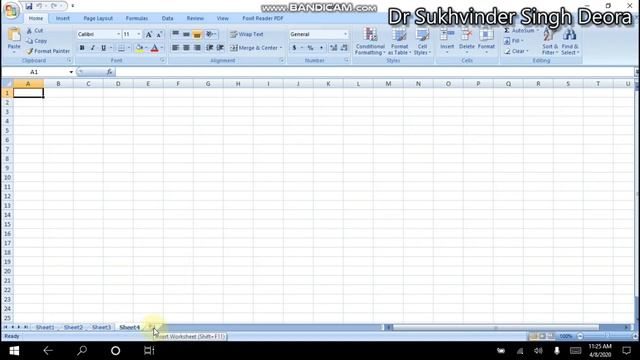The image size is (640, 360).
Task: Cut the selection with scissors icon
Action: [x=35, y=31]
